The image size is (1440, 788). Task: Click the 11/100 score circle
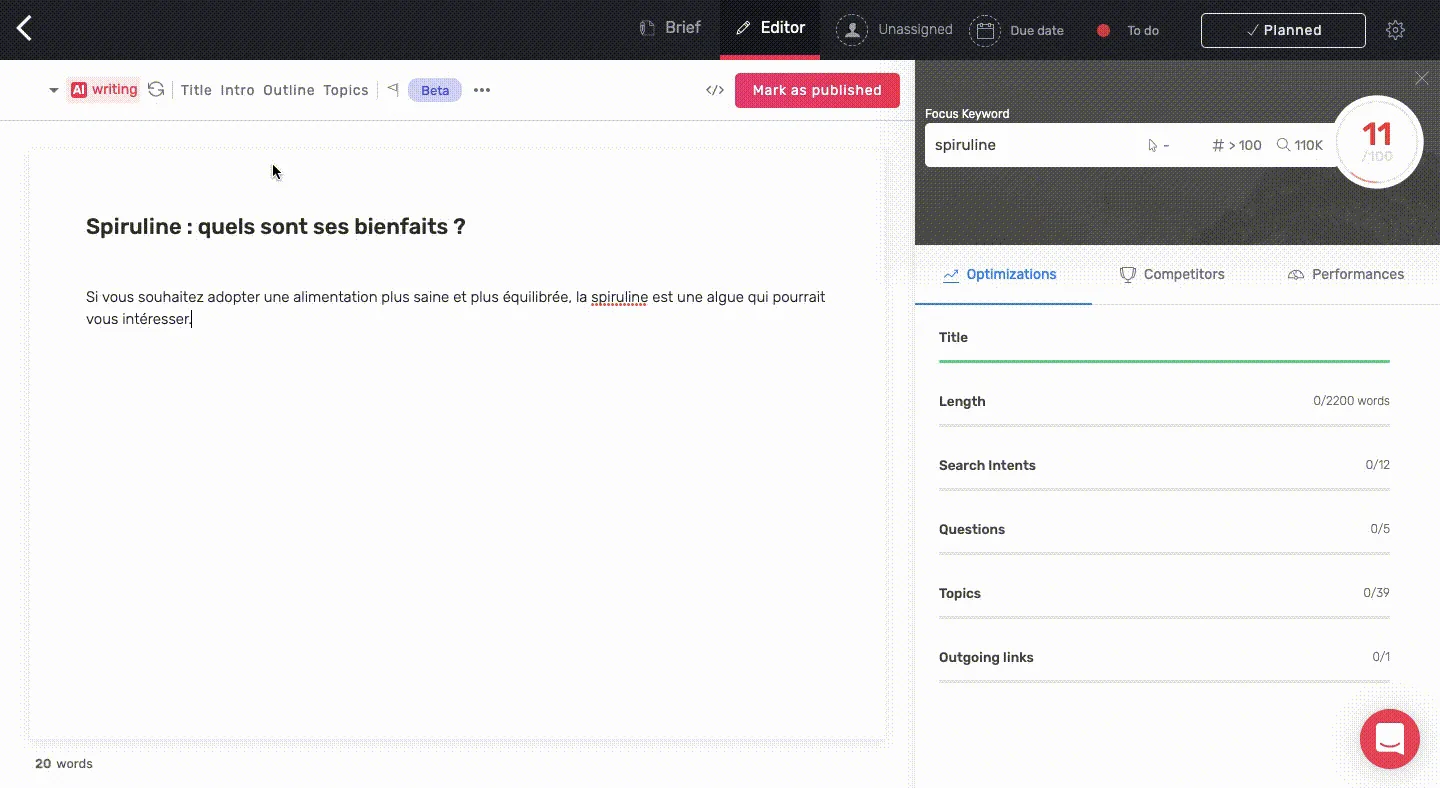pyautogui.click(x=1377, y=142)
